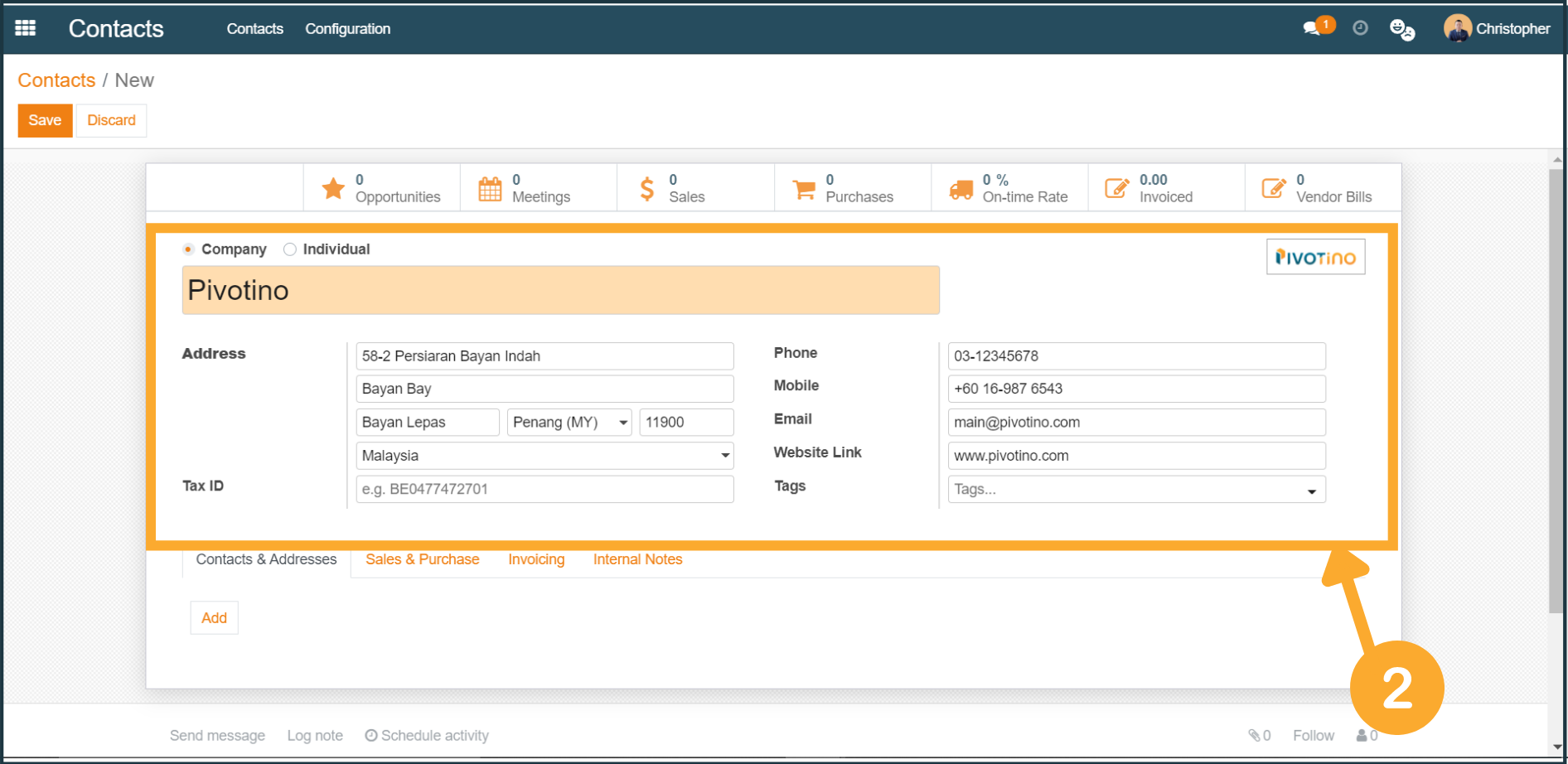Expand the Penang (MY) state dropdown
The width and height of the screenshot is (1568, 764).
tap(623, 423)
